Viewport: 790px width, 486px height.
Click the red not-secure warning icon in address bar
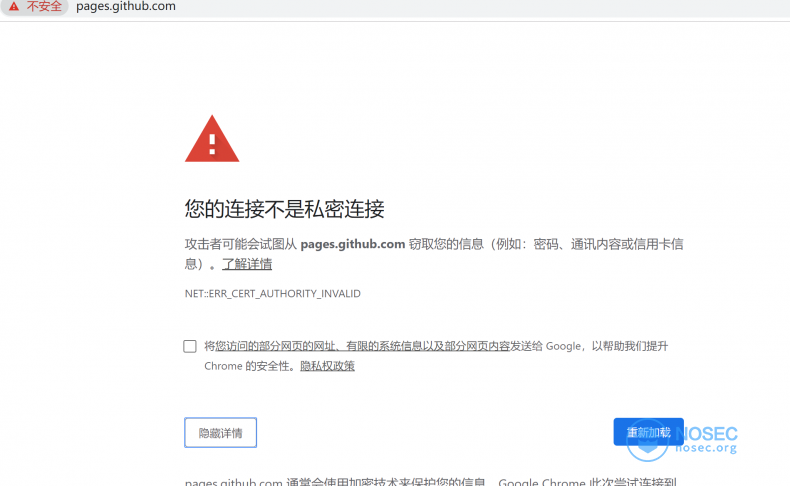pyautogui.click(x=14, y=6)
